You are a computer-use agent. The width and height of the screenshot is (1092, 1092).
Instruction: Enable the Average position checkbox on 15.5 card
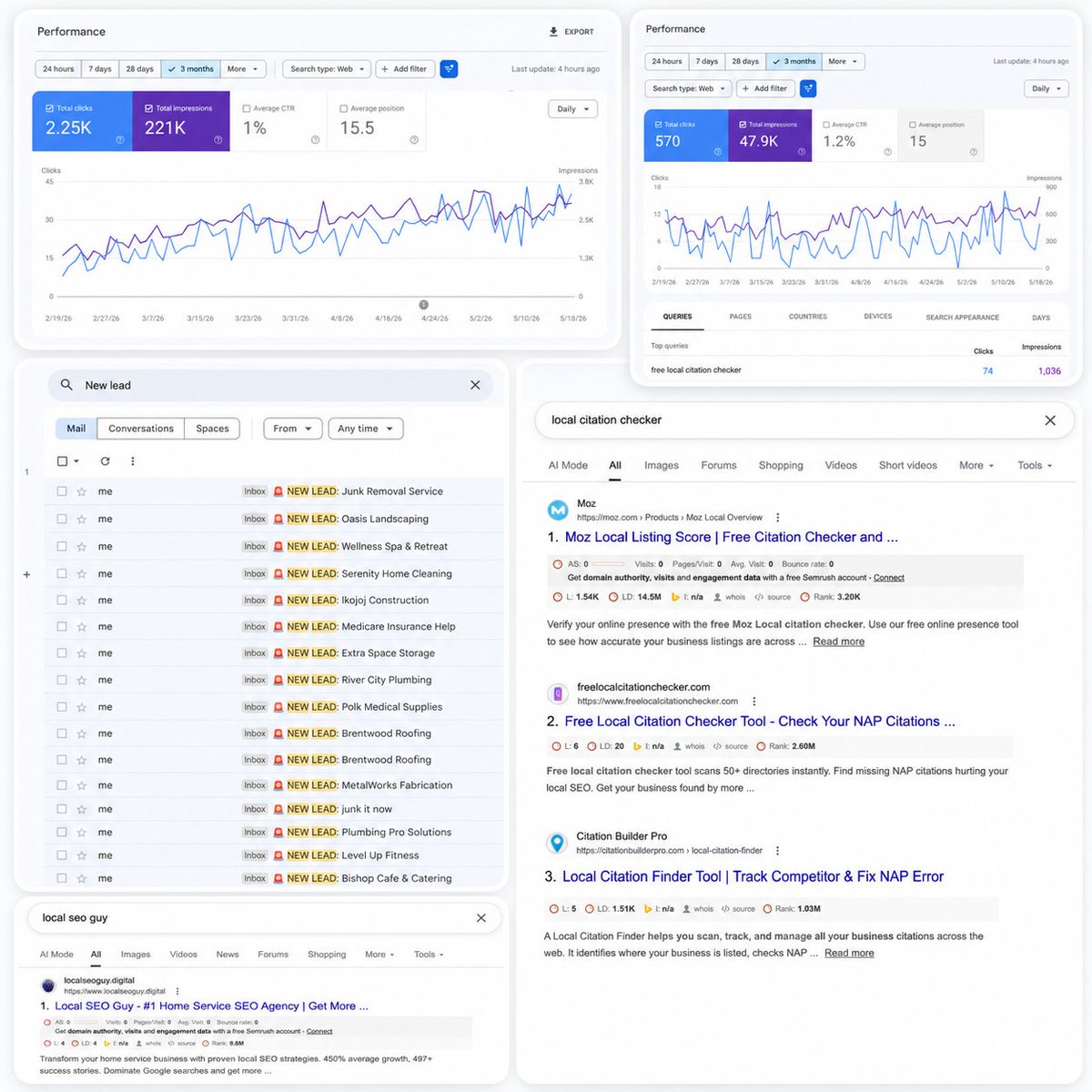343,108
